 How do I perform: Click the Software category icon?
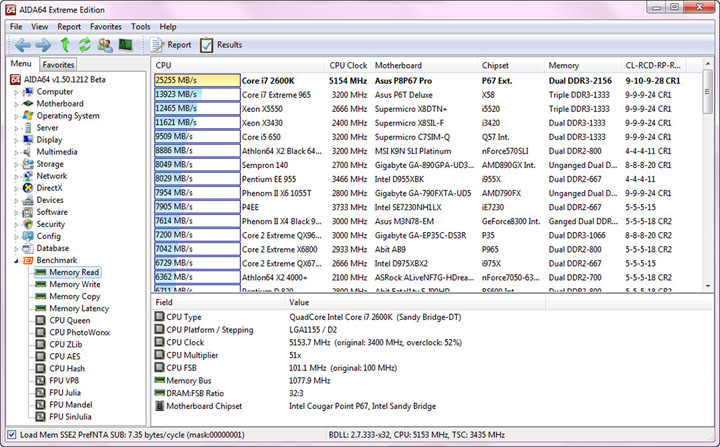[x=28, y=212]
